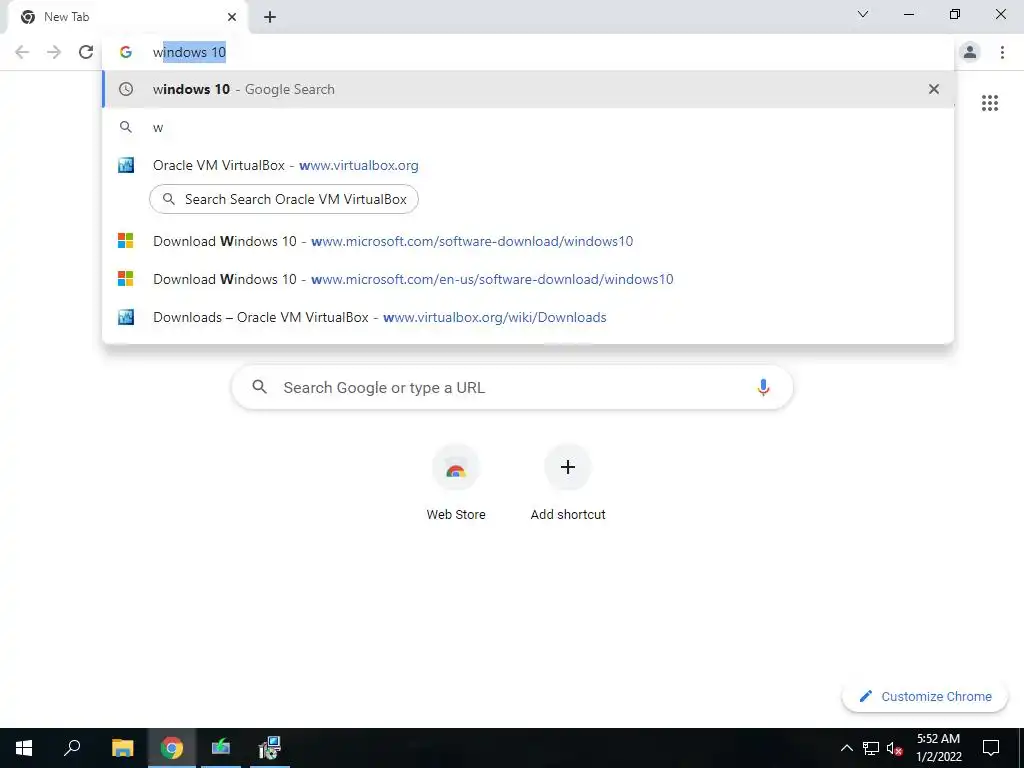Click the muted volume tray icon

tap(894, 748)
